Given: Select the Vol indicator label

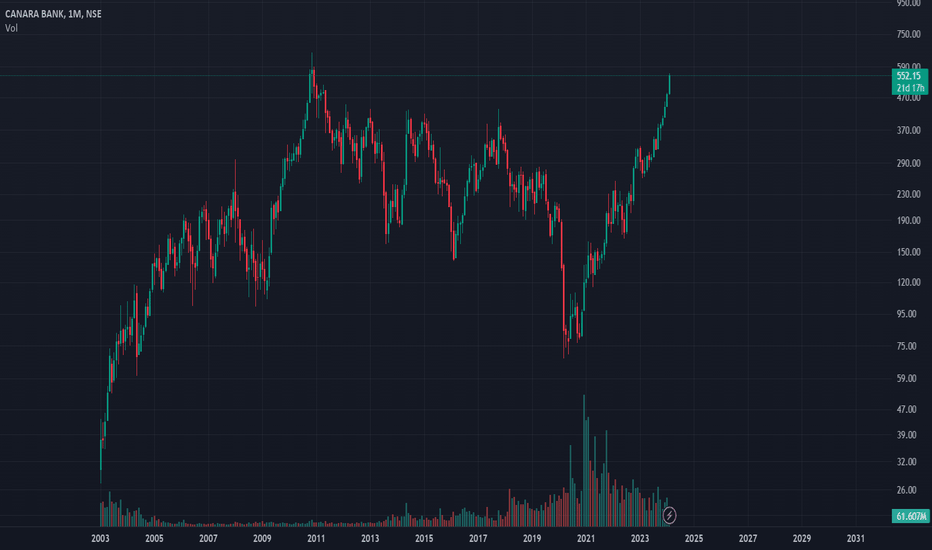Looking at the screenshot, I should click(11, 28).
